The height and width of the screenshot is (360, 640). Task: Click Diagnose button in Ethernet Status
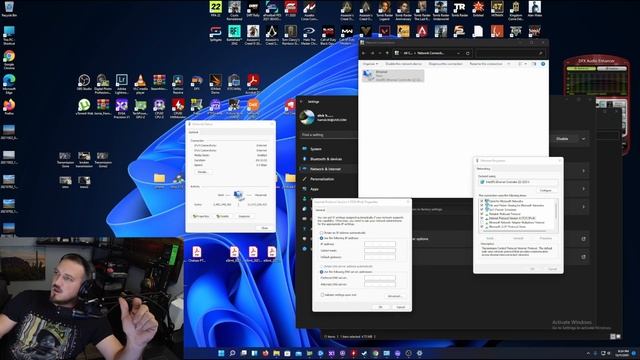click(x=244, y=216)
